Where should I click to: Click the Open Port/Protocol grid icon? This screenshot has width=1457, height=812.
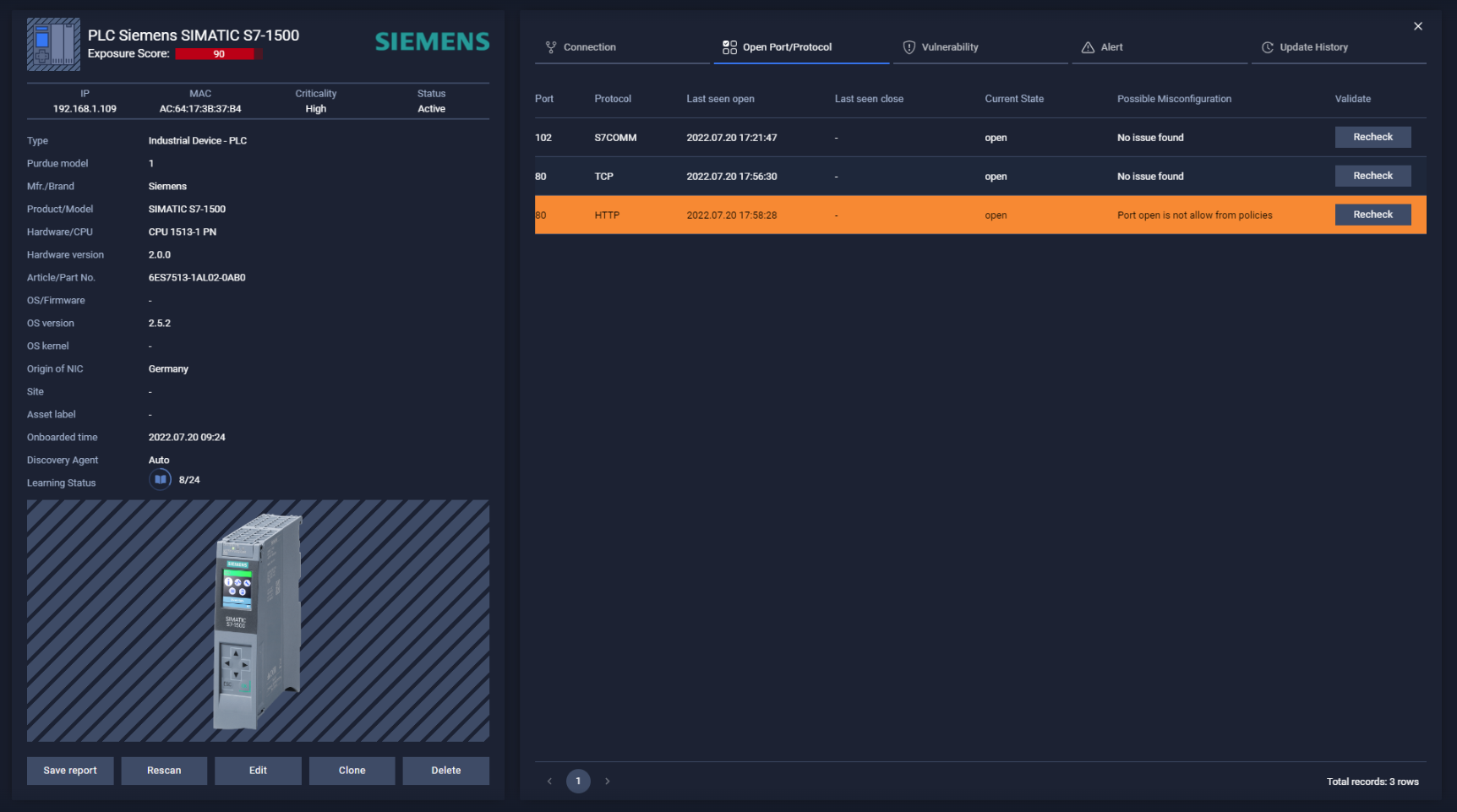pos(729,47)
